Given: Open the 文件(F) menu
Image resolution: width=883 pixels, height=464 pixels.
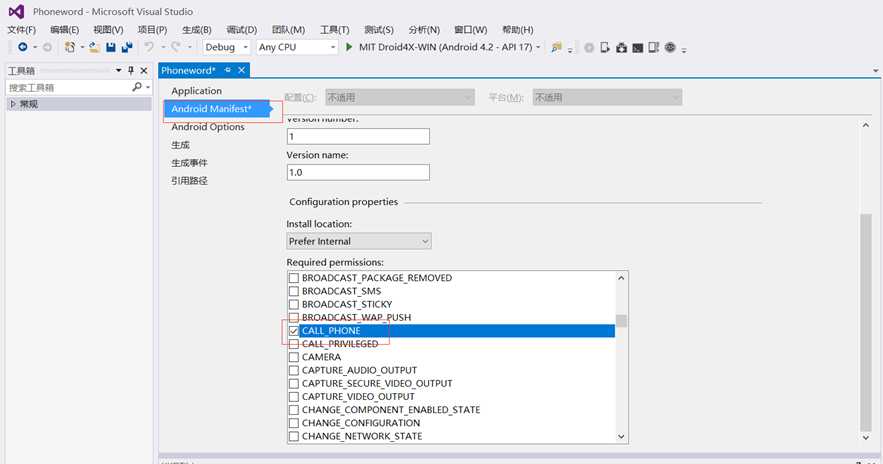Looking at the screenshot, I should tap(21, 29).
